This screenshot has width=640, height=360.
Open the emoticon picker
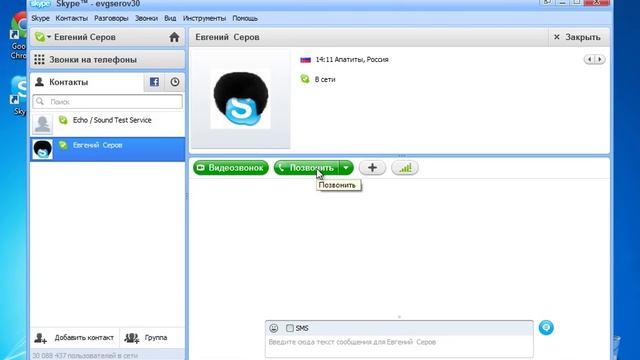tap(273, 328)
